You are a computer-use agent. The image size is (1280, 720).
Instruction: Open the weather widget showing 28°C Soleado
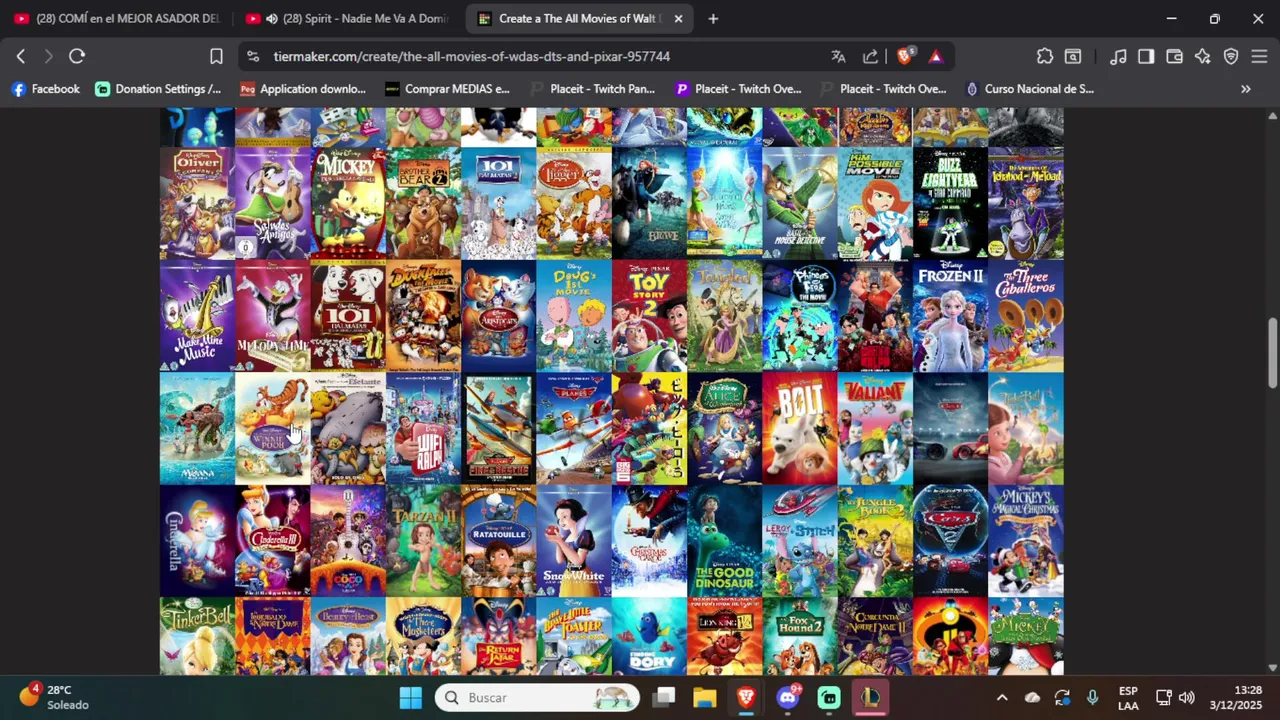tap(55, 697)
